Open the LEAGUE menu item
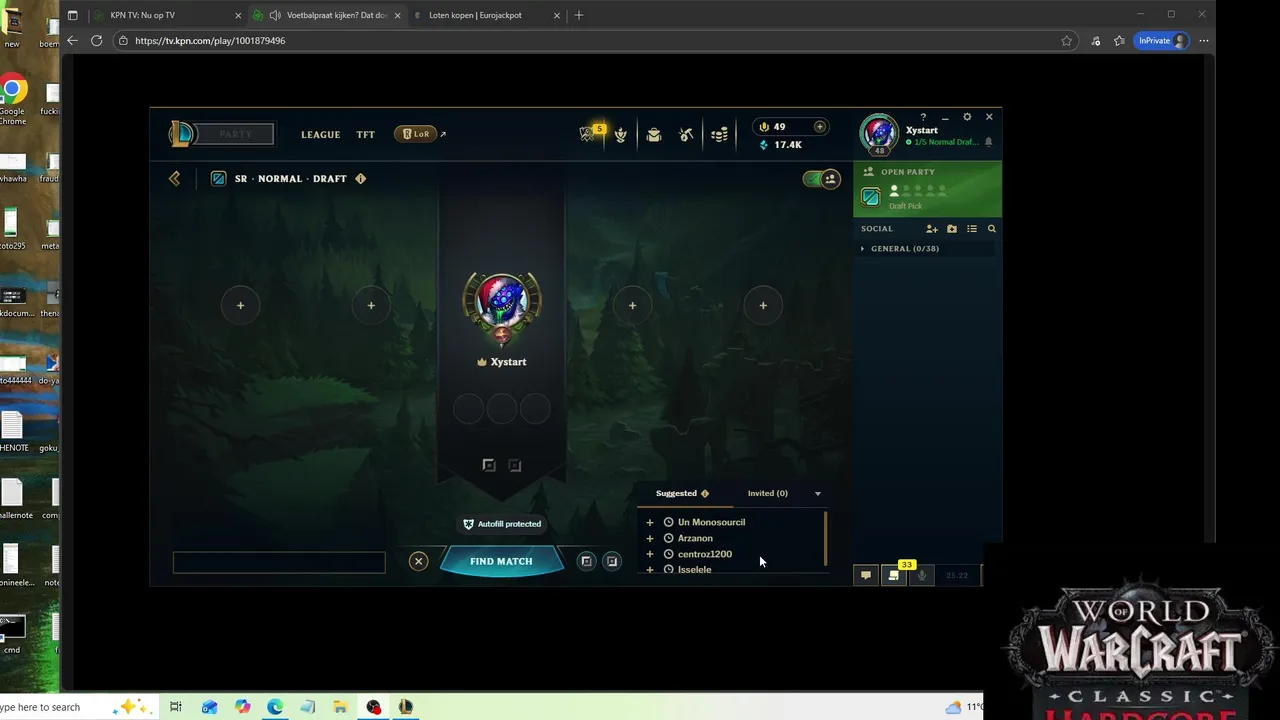The width and height of the screenshot is (1280, 720). [321, 134]
